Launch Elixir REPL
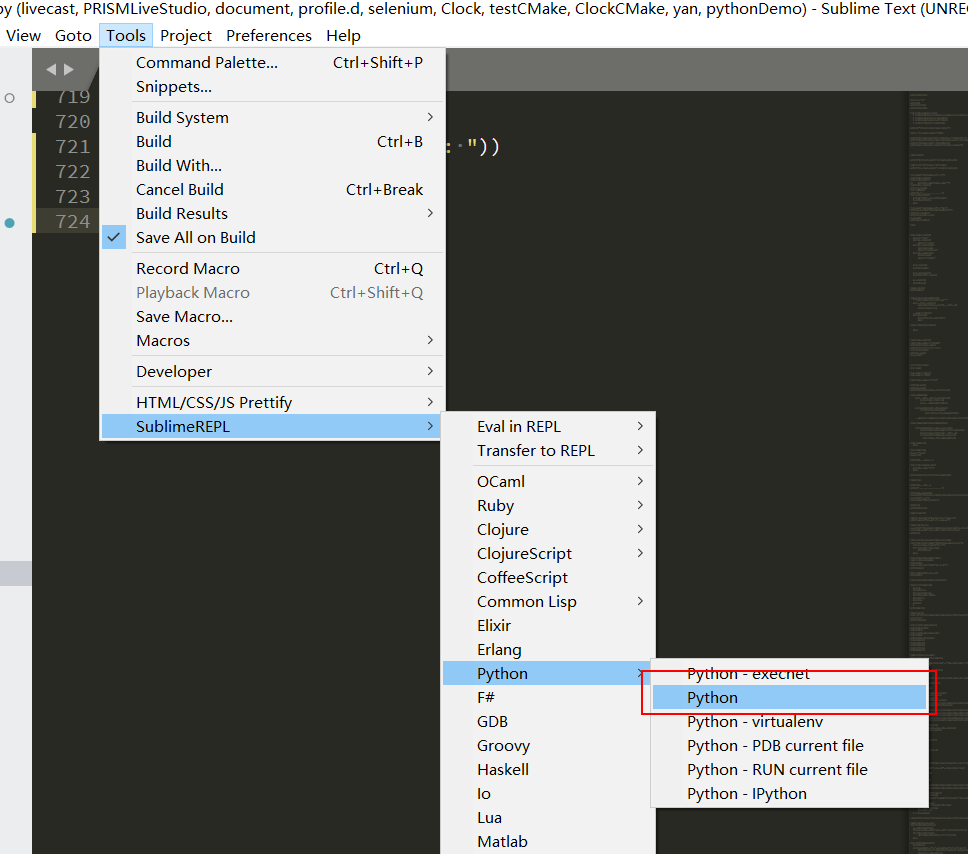Screen dimensions: 968x854 pos(548,626)
